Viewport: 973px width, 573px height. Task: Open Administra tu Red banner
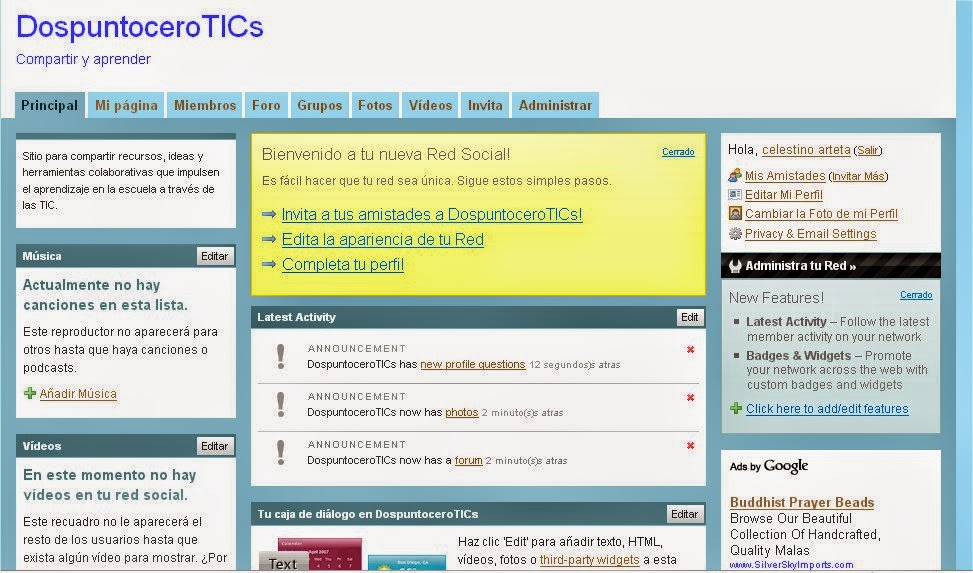[x=831, y=266]
